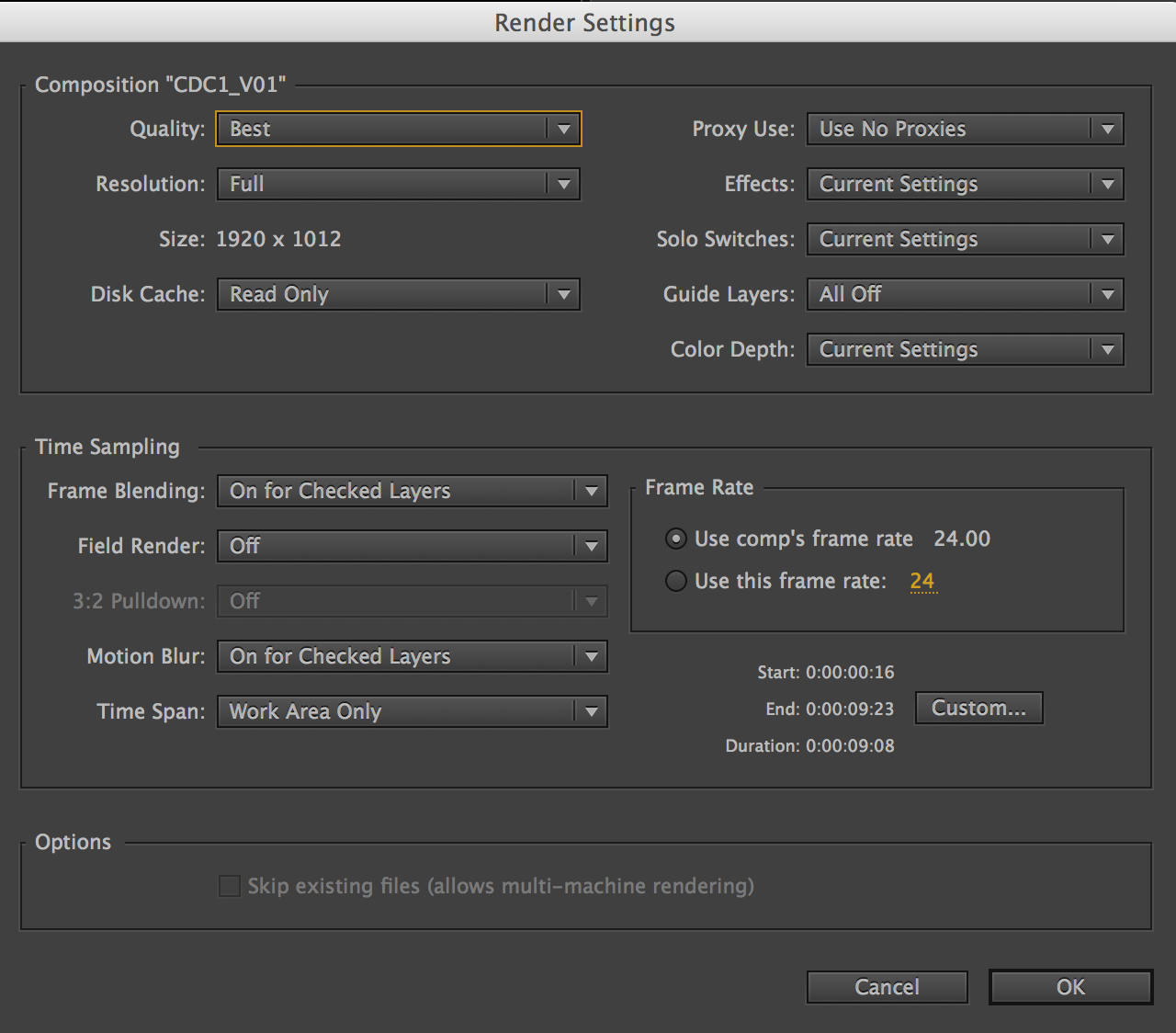
Task: Click the custom frame rate value 24
Action: pos(922,581)
